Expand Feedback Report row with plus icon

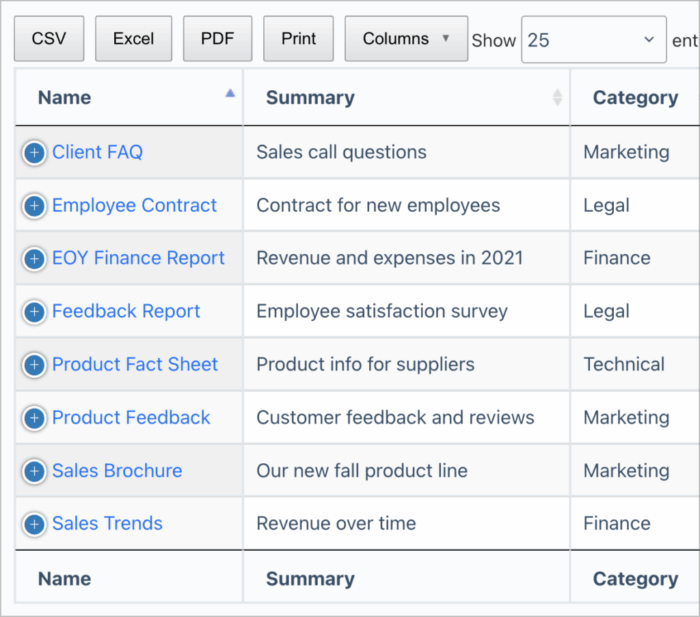coord(34,312)
